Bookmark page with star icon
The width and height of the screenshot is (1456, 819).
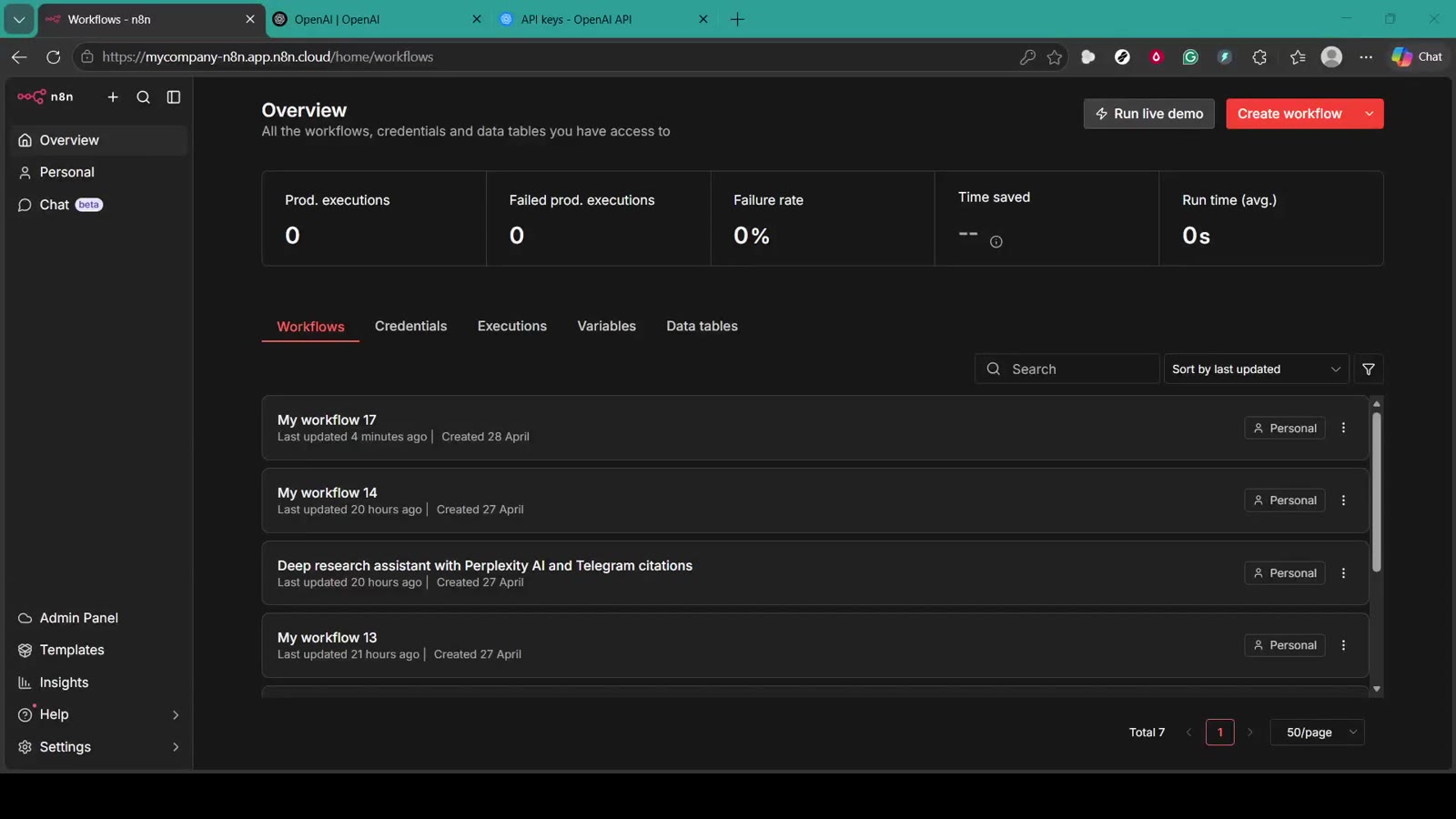(1055, 57)
